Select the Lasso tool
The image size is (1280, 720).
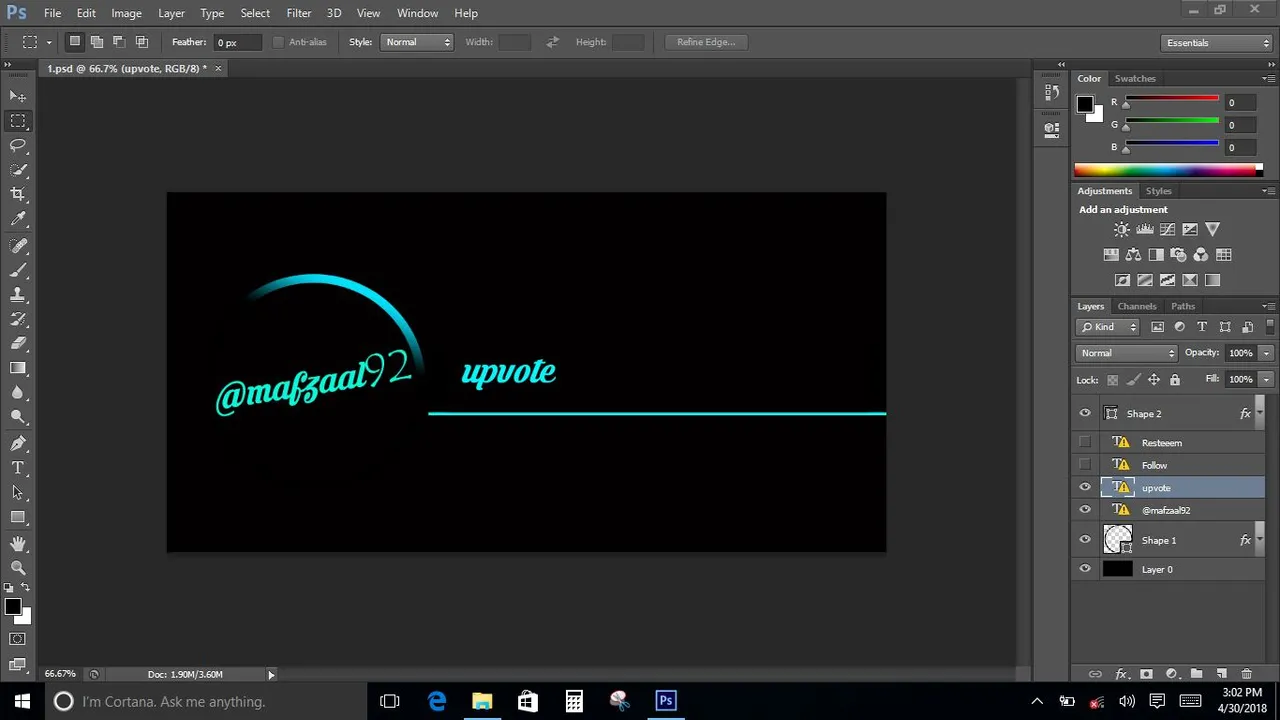pos(18,145)
